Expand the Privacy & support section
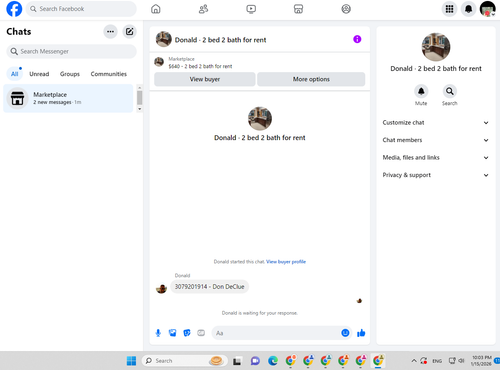This screenshot has height=370, width=500. pyautogui.click(x=436, y=175)
